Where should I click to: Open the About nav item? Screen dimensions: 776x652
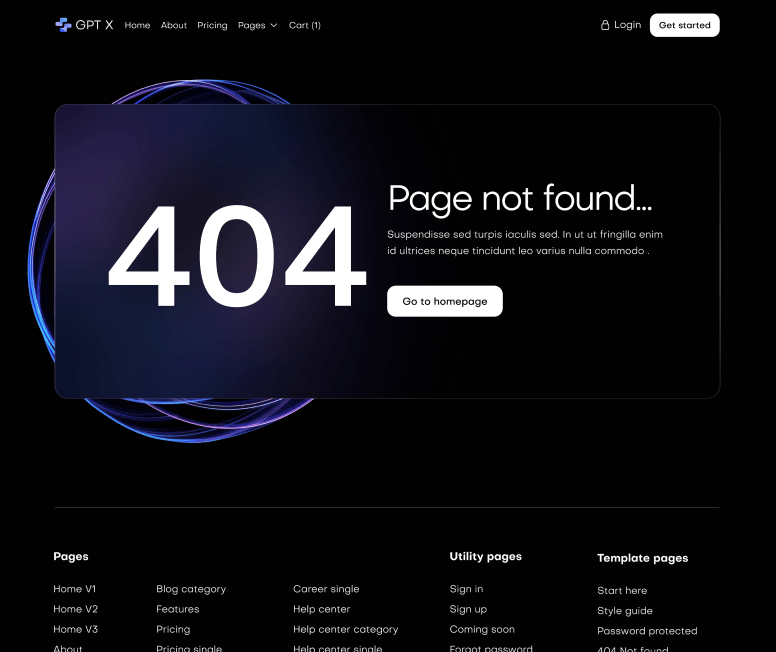click(x=174, y=25)
